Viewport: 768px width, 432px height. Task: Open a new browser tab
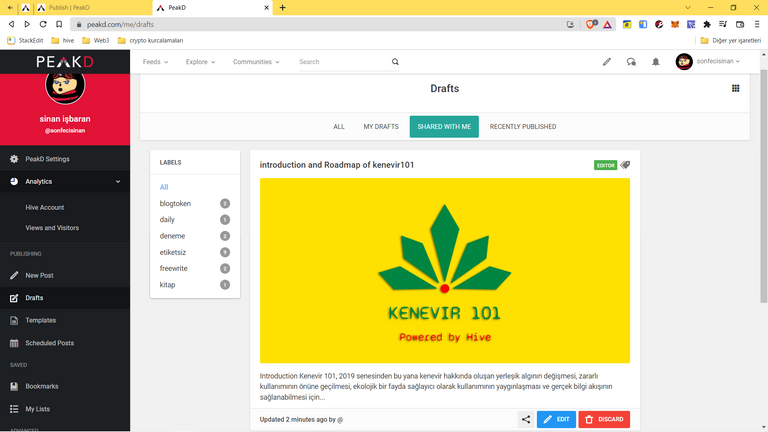283,8
